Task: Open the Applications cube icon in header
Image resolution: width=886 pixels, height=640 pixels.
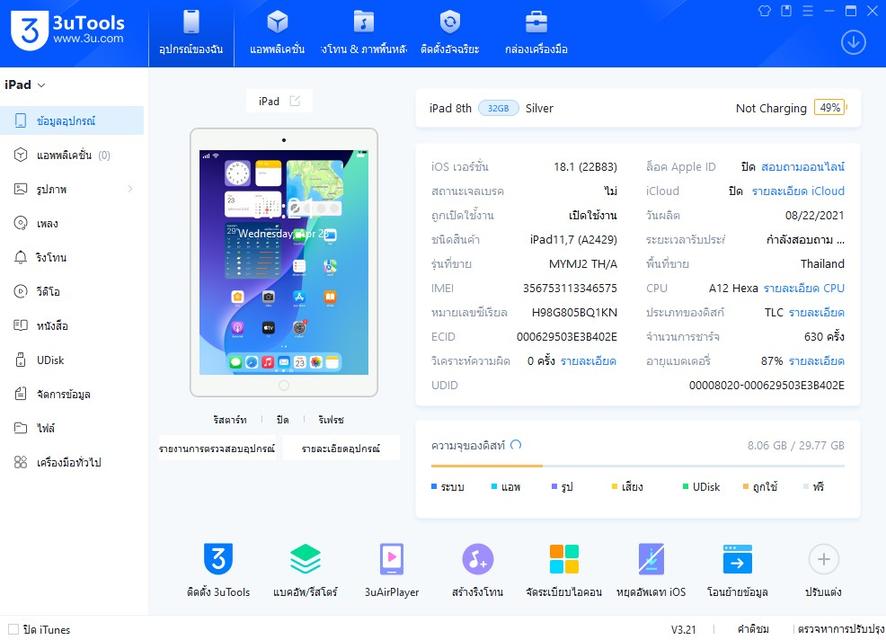Action: [x=277, y=22]
